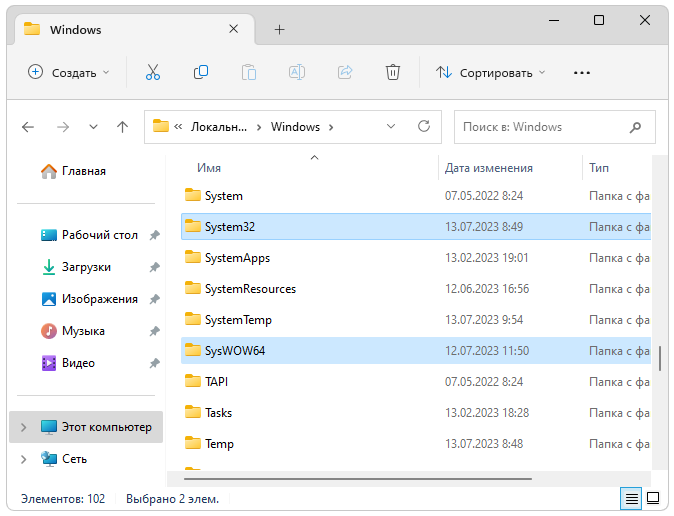Click the pin next to Видео
The height and width of the screenshot is (516, 674).
154,363
